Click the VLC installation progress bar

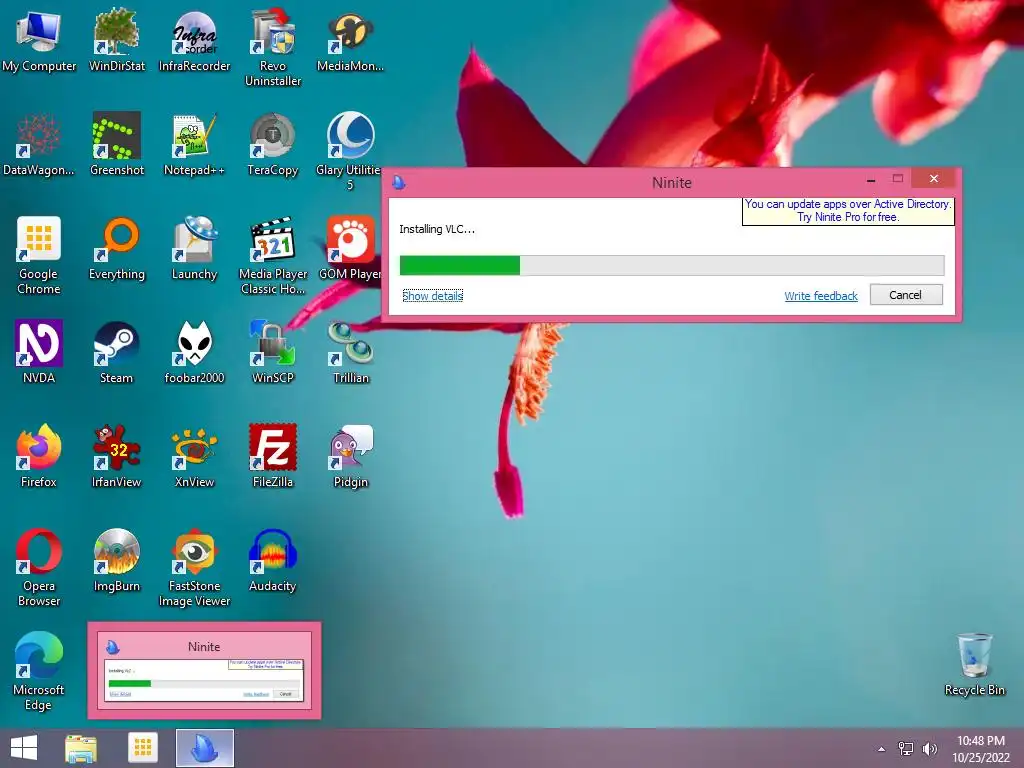click(671, 265)
